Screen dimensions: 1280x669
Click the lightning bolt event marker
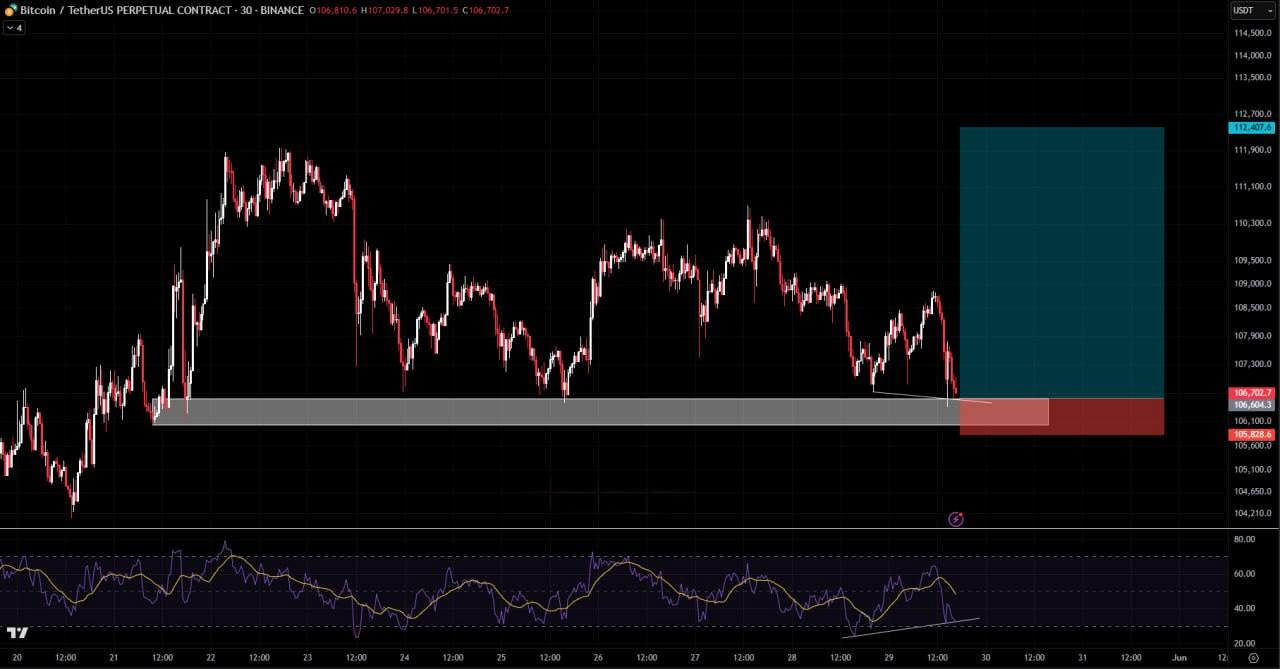tap(955, 519)
